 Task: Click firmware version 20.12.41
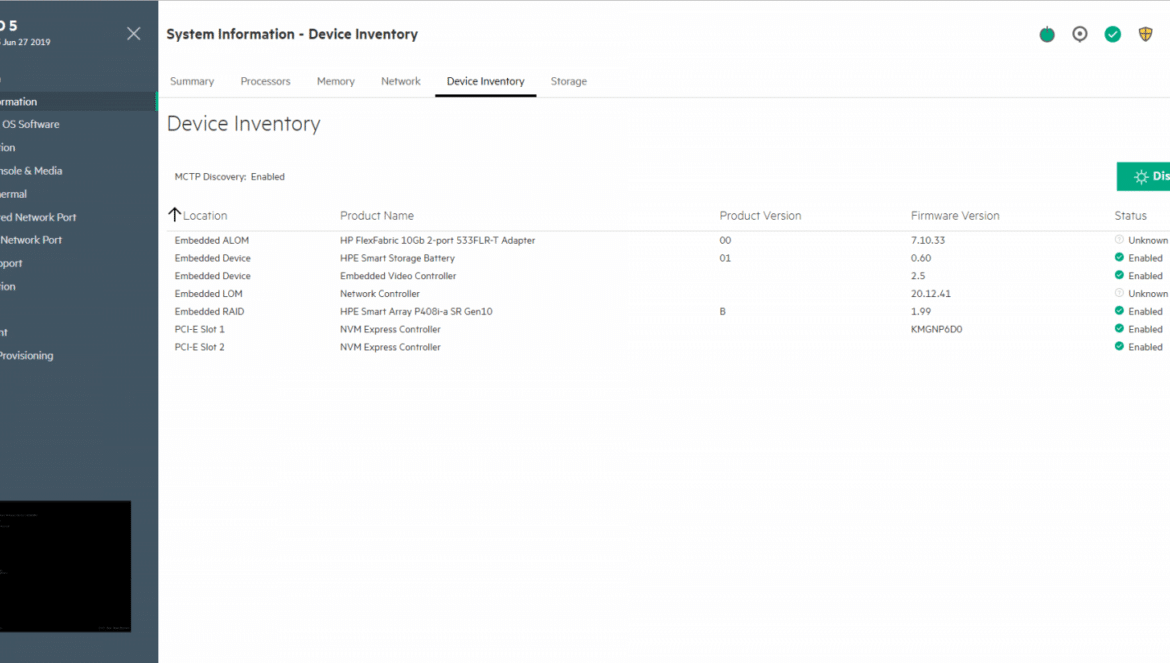pyautogui.click(x=930, y=294)
